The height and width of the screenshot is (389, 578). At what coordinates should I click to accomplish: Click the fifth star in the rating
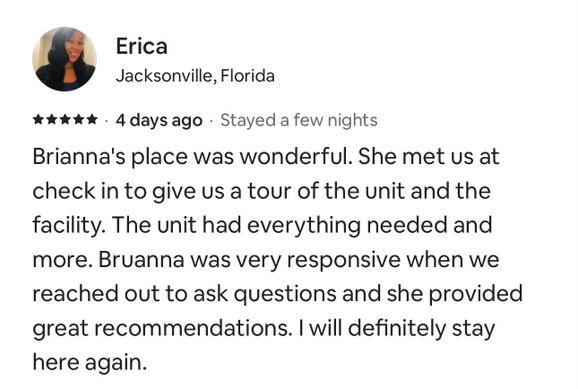pyautogui.click(x=92, y=120)
